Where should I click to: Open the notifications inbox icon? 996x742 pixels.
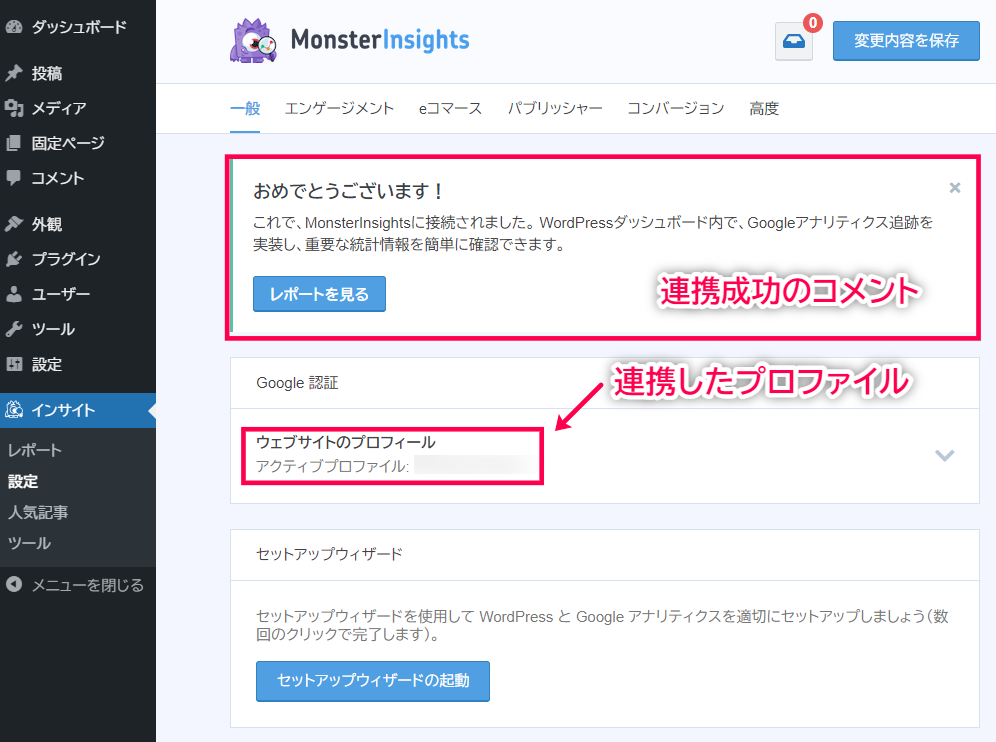tap(794, 41)
